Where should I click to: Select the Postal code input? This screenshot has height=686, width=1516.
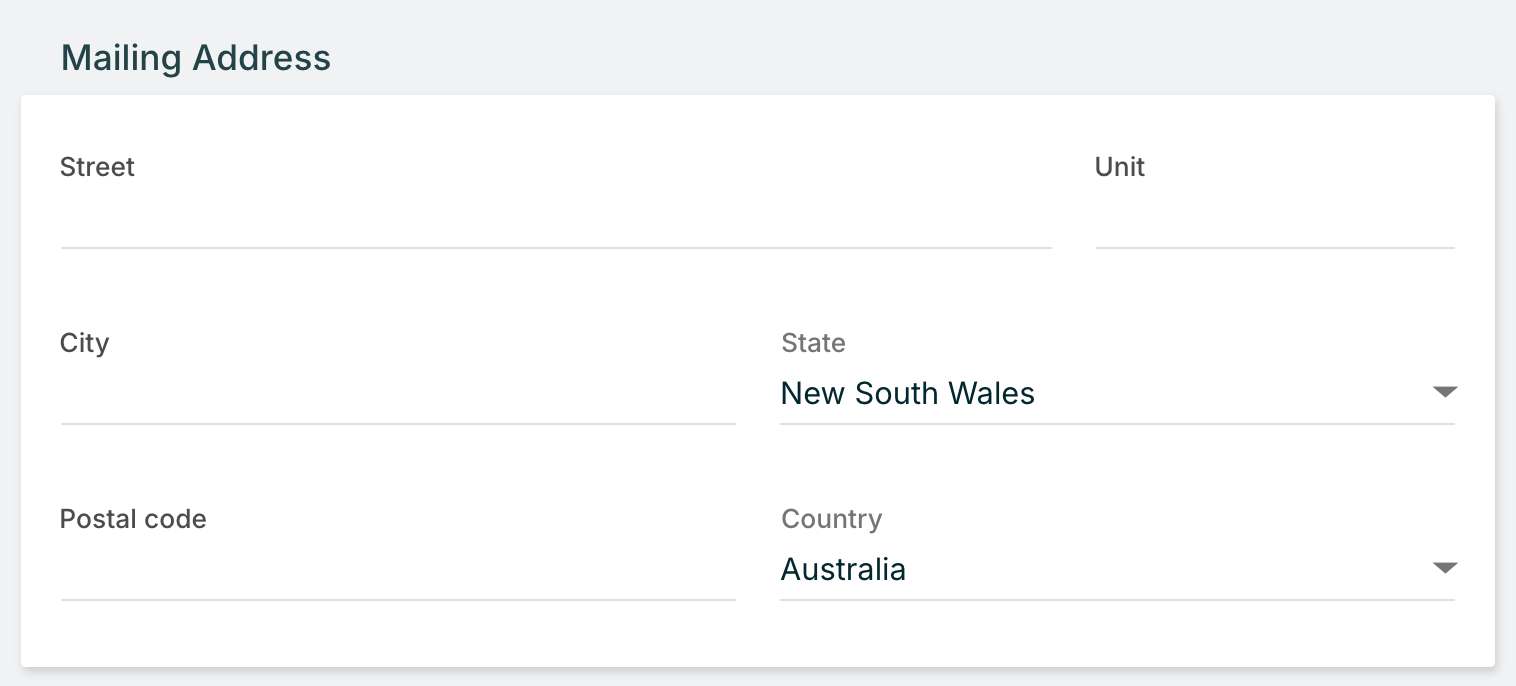397,572
